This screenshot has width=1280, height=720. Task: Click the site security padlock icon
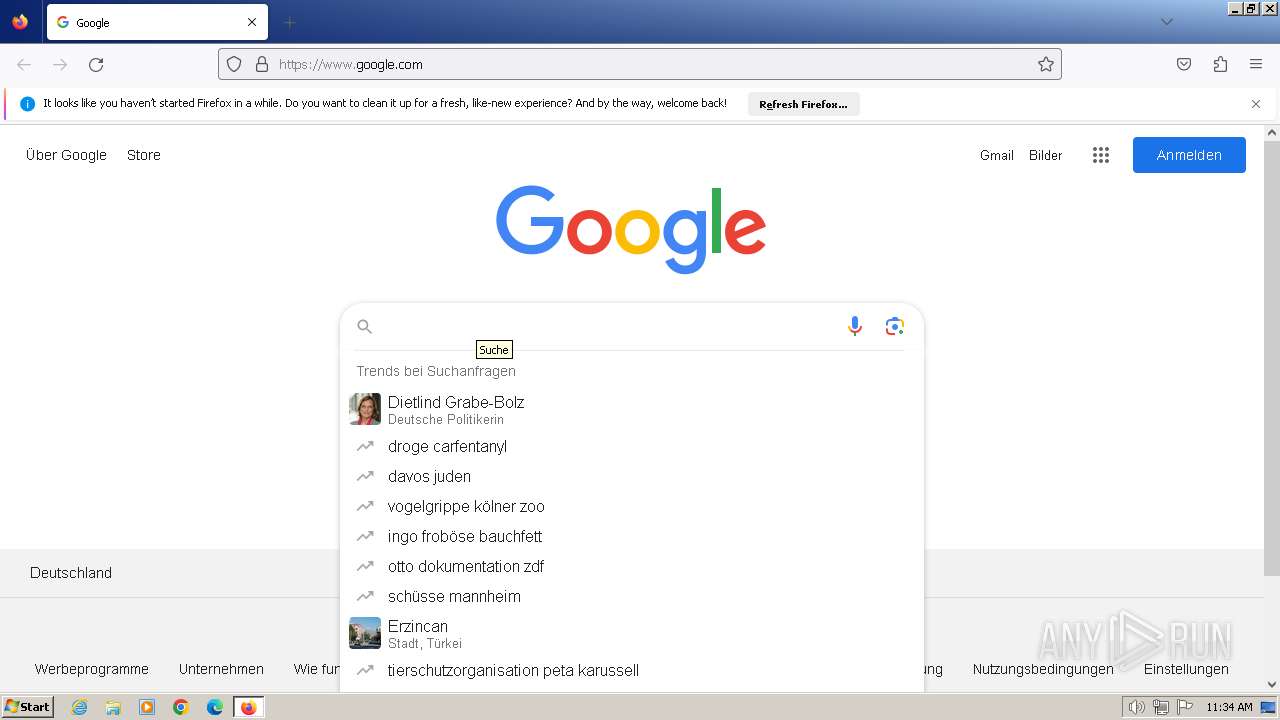pyautogui.click(x=262, y=64)
